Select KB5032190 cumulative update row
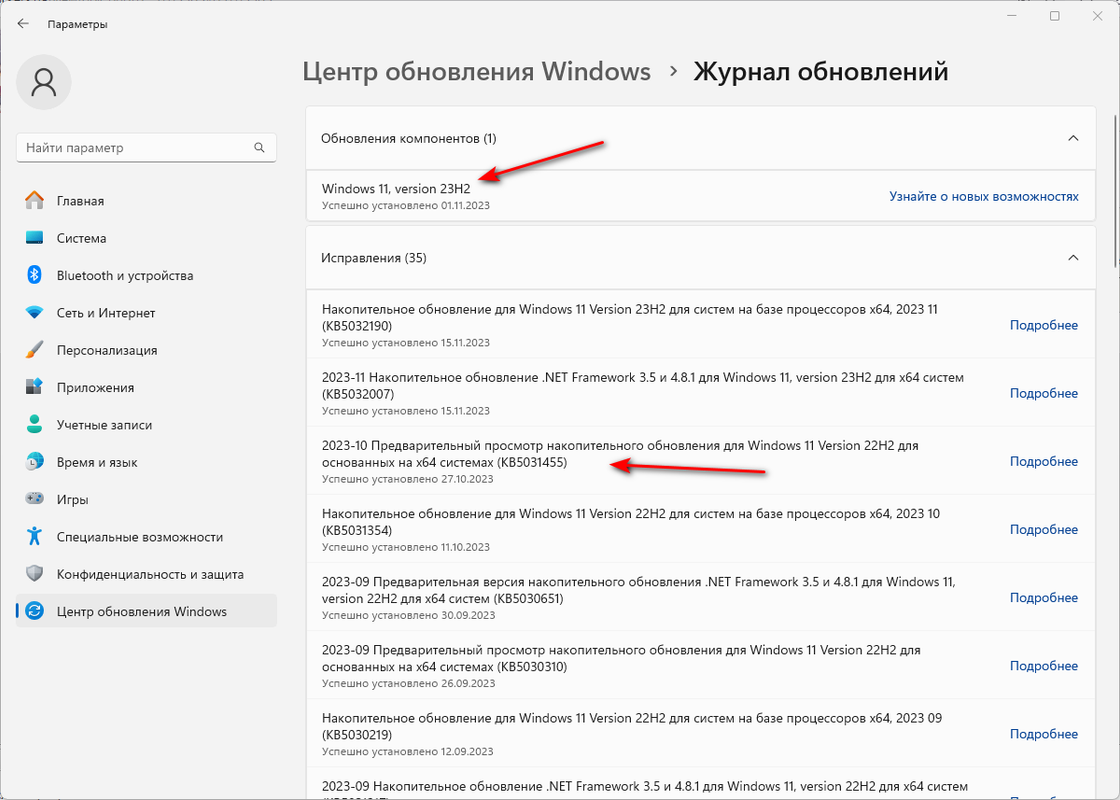This screenshot has height=800, width=1120. click(x=701, y=324)
